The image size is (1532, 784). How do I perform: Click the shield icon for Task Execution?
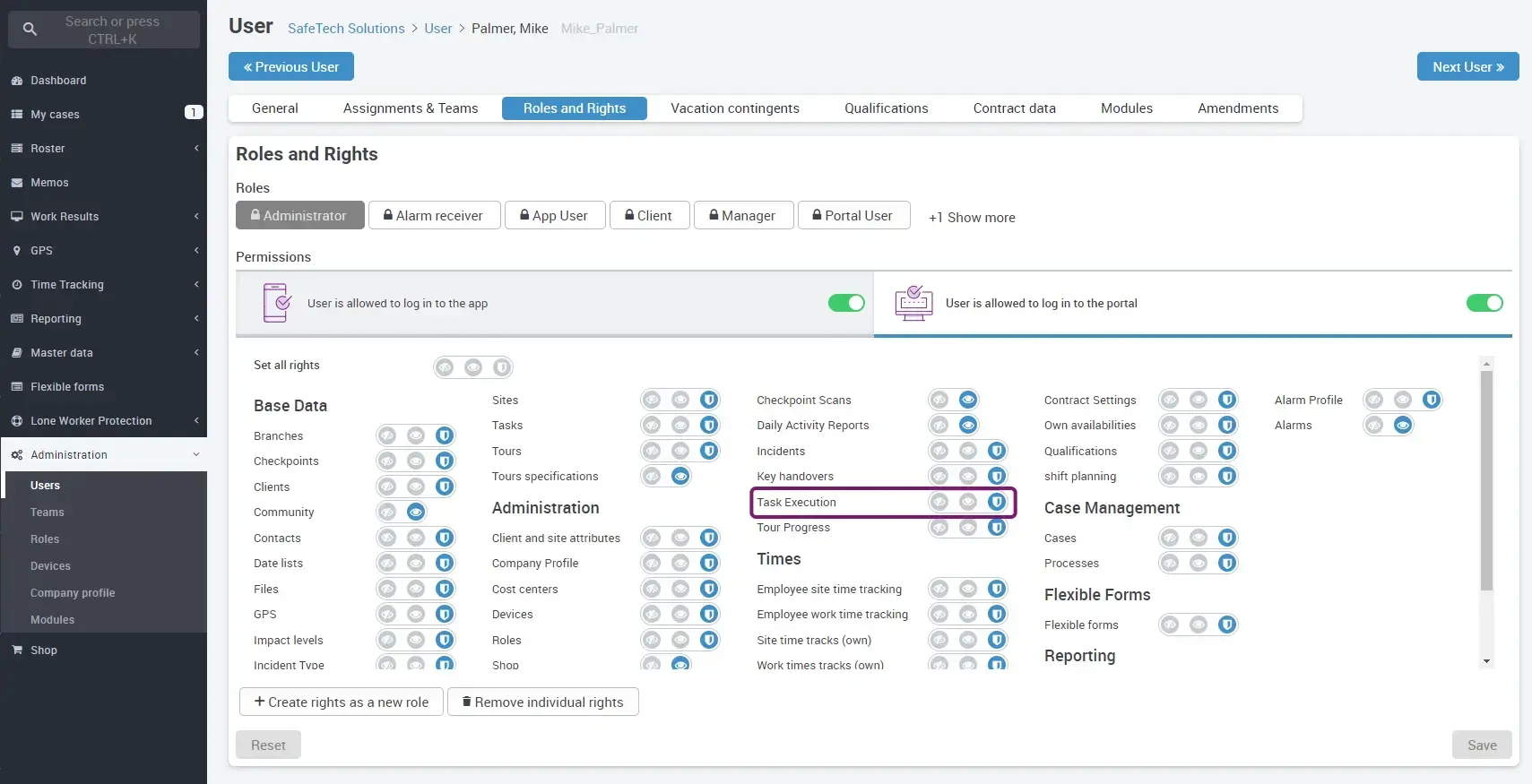[x=996, y=503]
